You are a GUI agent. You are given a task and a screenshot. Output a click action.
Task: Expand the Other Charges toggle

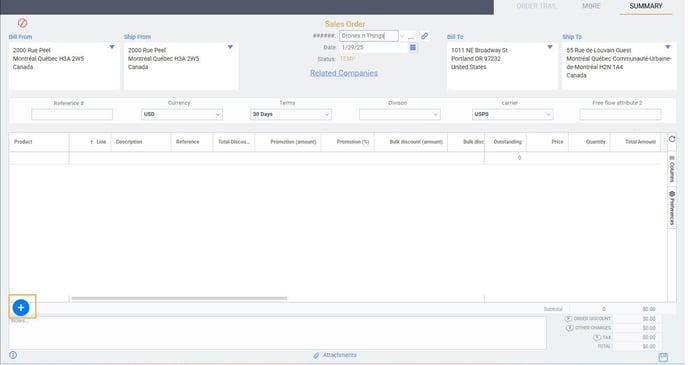[570, 328]
